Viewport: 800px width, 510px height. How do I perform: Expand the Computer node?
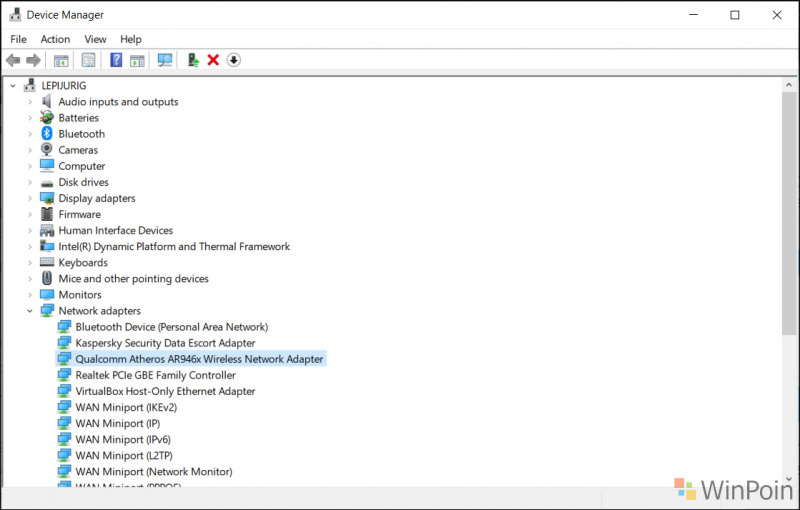click(x=30, y=166)
